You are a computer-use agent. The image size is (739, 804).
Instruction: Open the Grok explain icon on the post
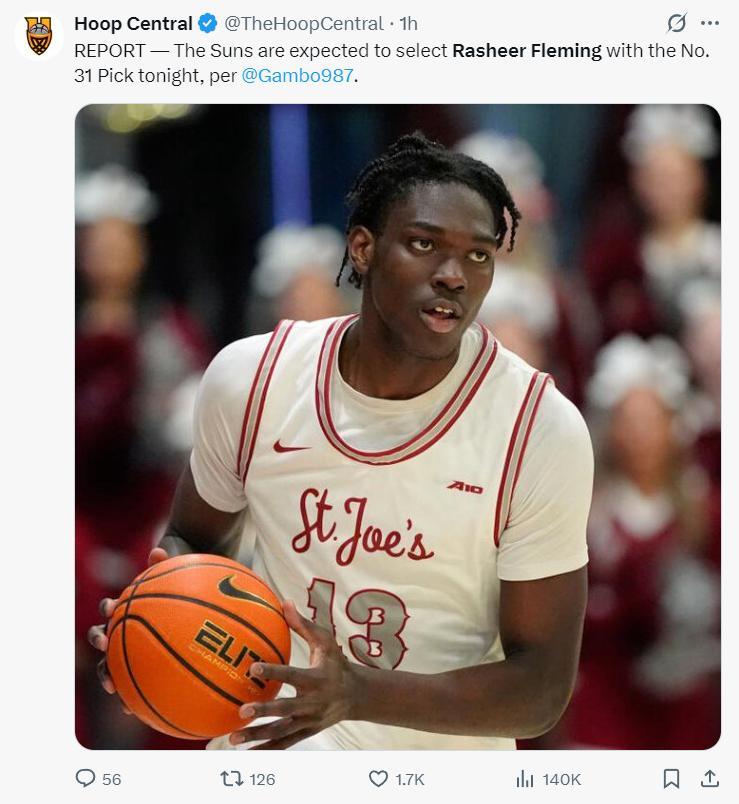(x=676, y=23)
